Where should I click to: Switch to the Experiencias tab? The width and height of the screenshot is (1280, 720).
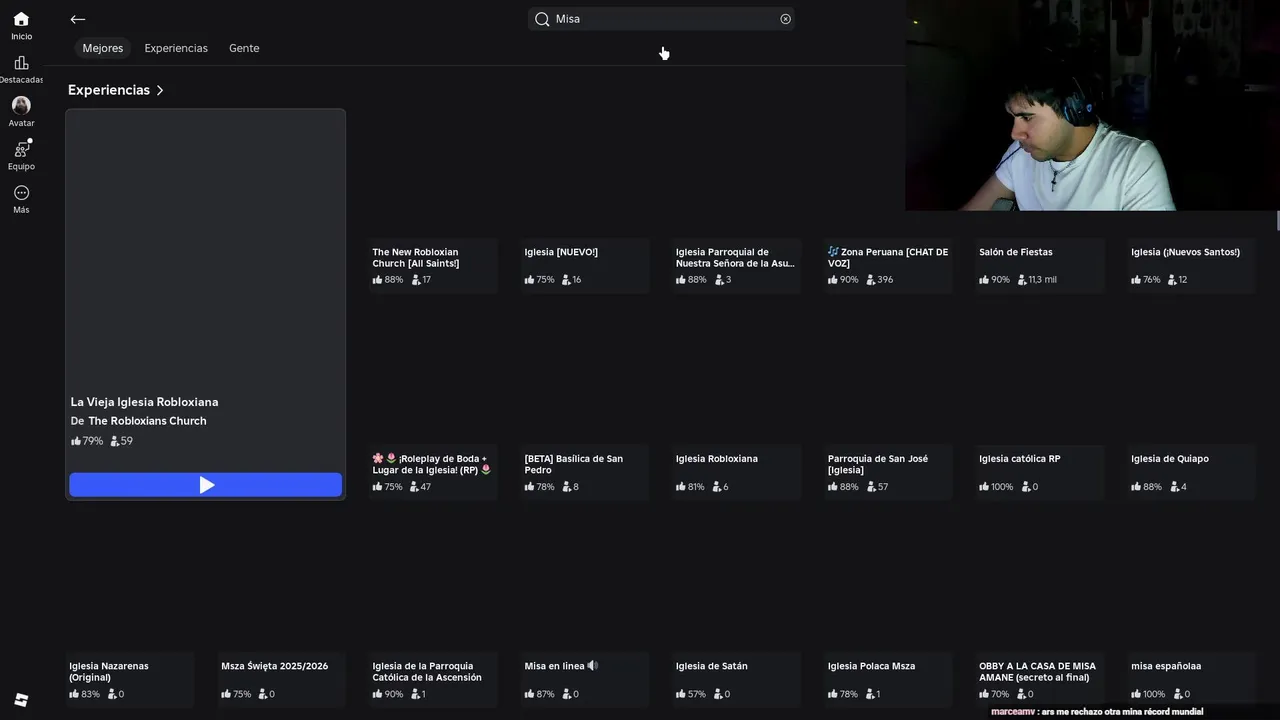(x=176, y=48)
